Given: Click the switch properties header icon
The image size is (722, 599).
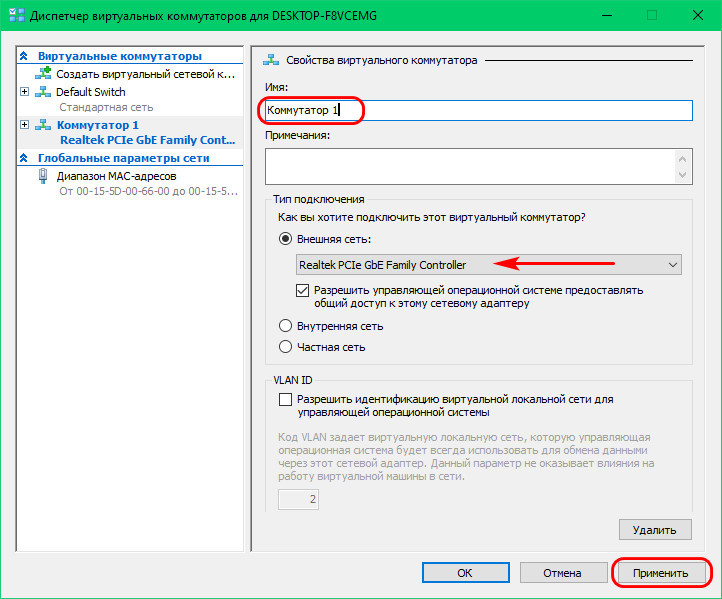Looking at the screenshot, I should (271, 60).
